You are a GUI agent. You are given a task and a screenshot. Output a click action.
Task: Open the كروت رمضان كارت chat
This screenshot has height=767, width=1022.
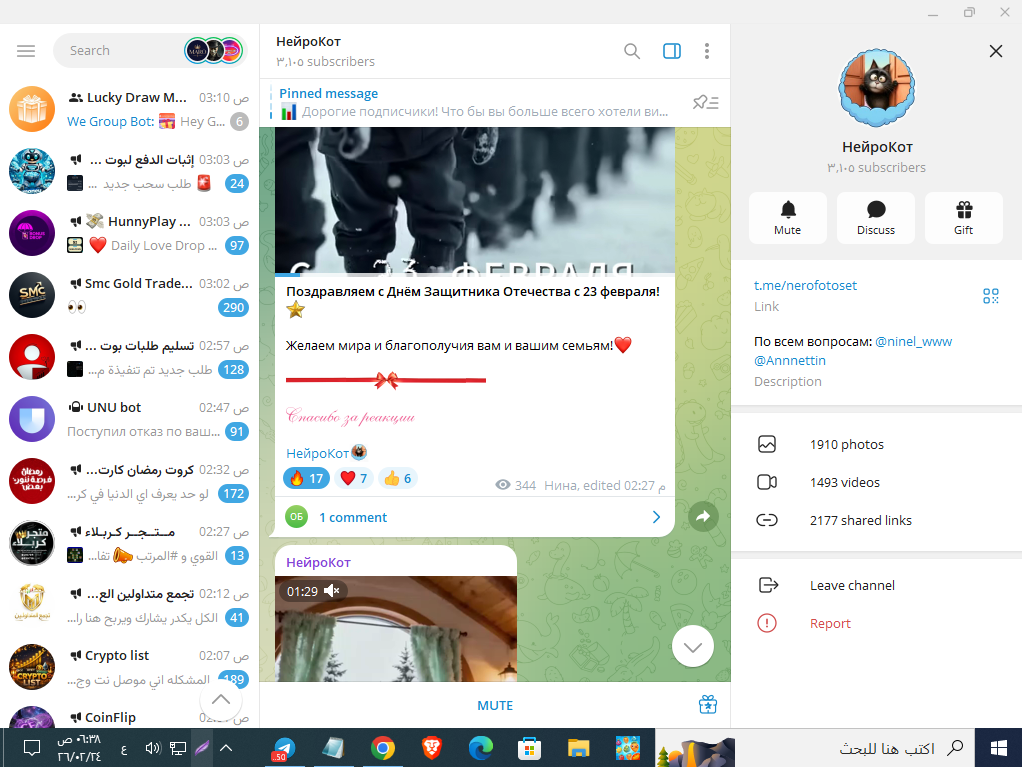[129, 481]
